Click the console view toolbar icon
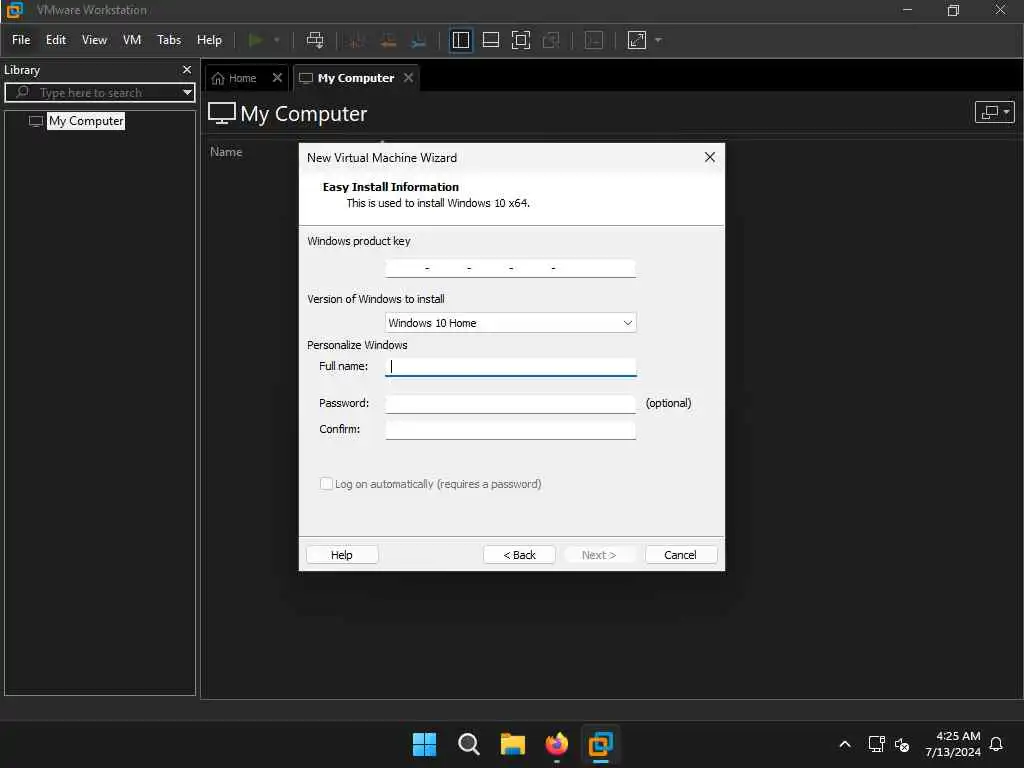The image size is (1024, 768). tap(594, 40)
